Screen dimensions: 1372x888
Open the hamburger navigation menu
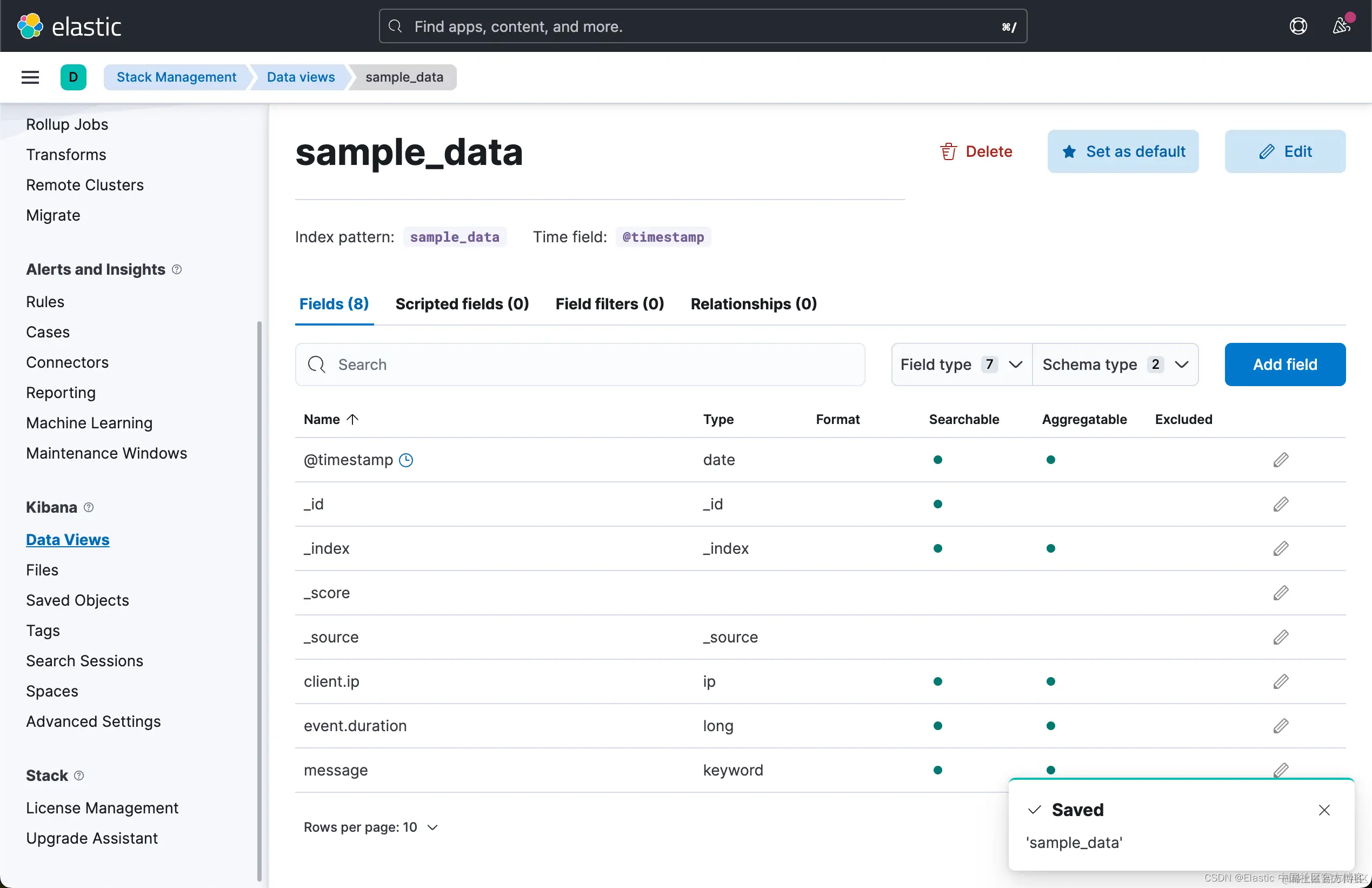(30, 77)
